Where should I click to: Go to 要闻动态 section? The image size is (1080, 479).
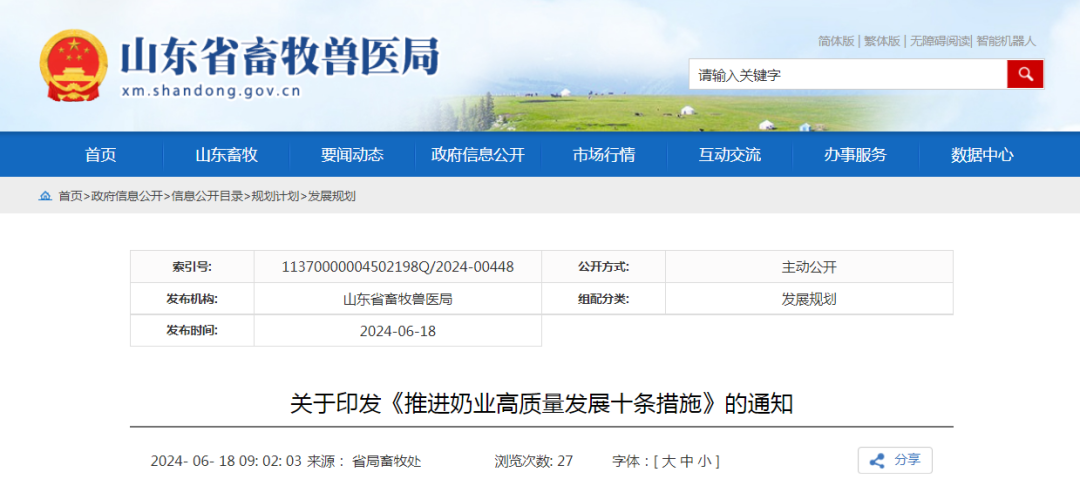coord(352,155)
